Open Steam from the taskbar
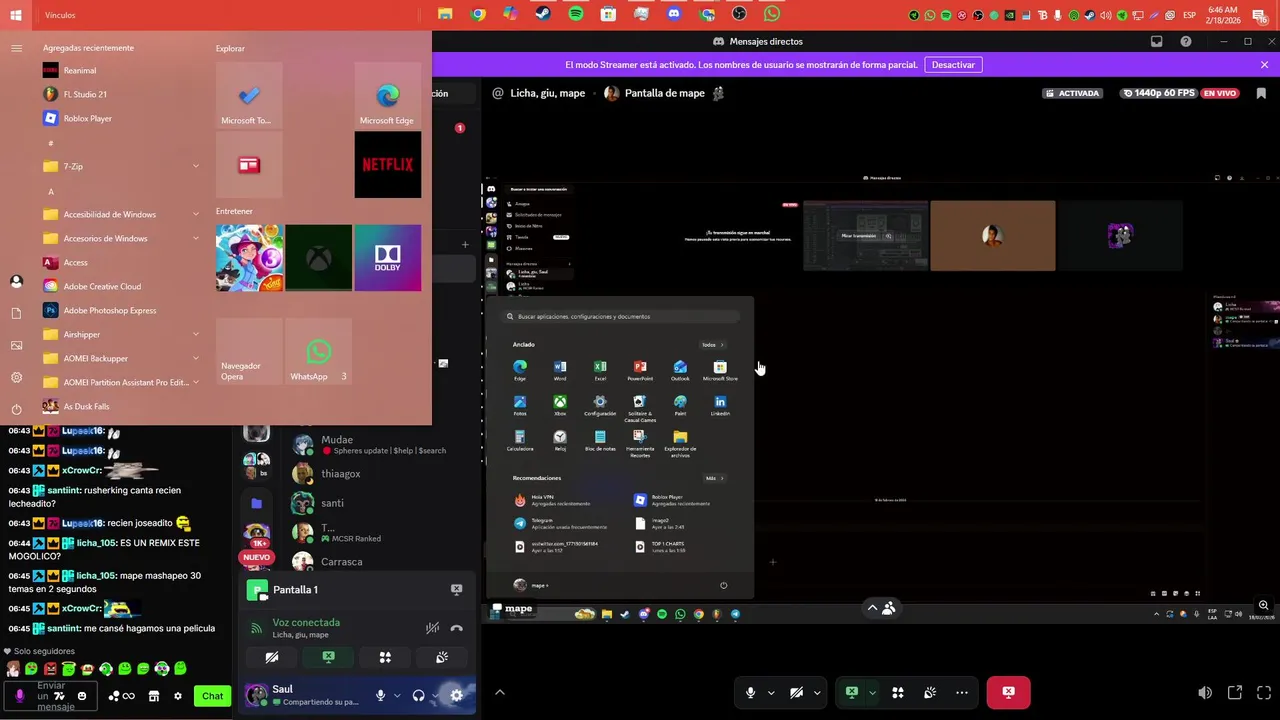This screenshot has height=720, width=1280. 543,14
